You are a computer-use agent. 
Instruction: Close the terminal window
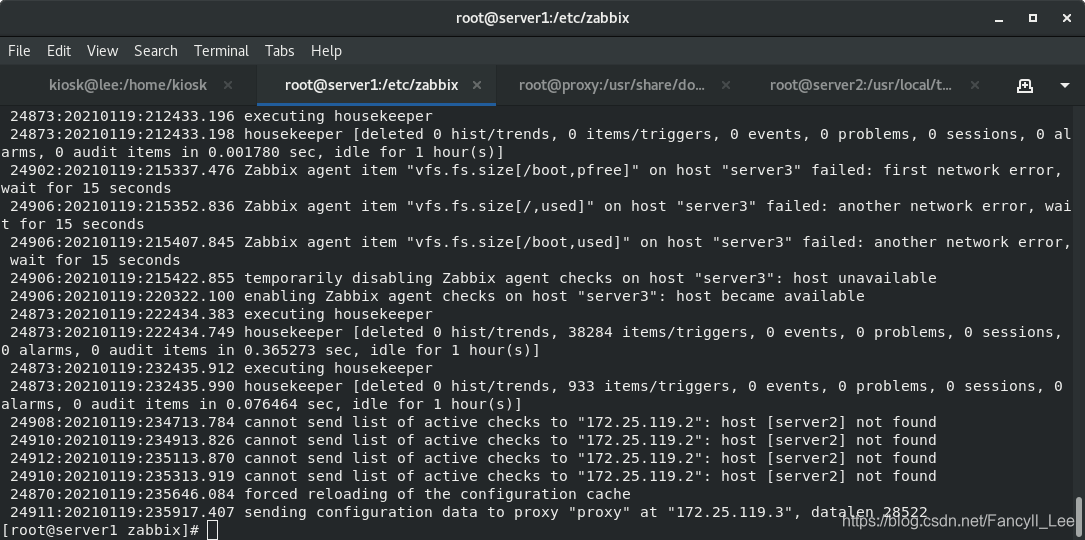tap(1066, 18)
